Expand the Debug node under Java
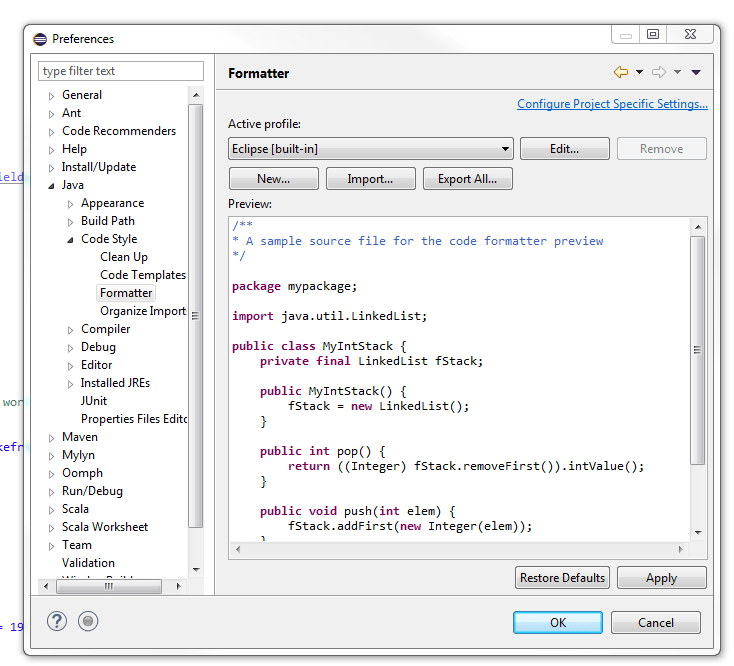 (70, 348)
